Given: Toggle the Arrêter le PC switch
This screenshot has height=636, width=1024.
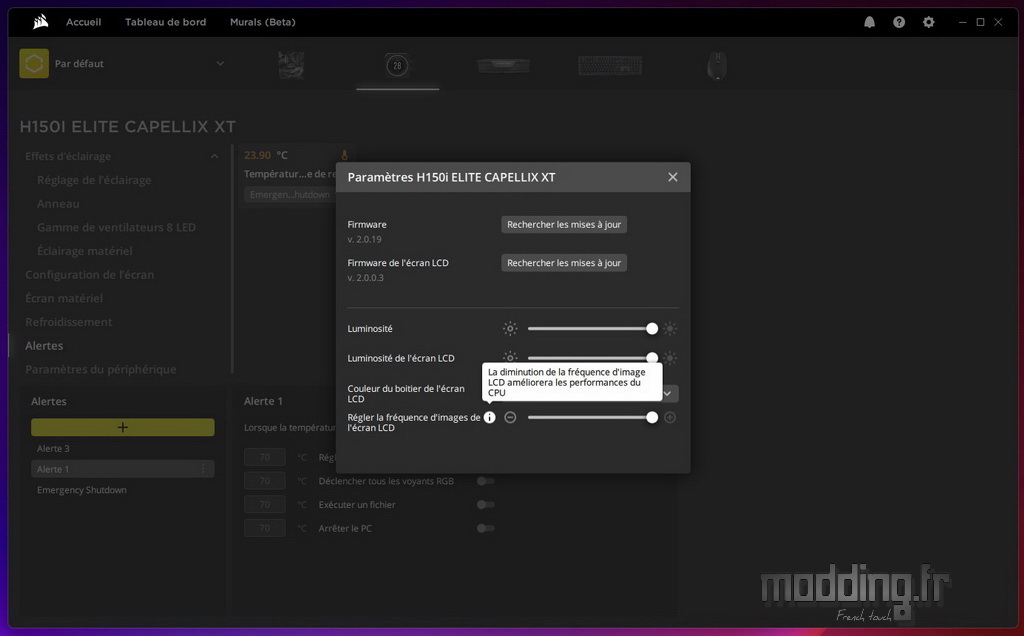Looking at the screenshot, I should pos(485,528).
